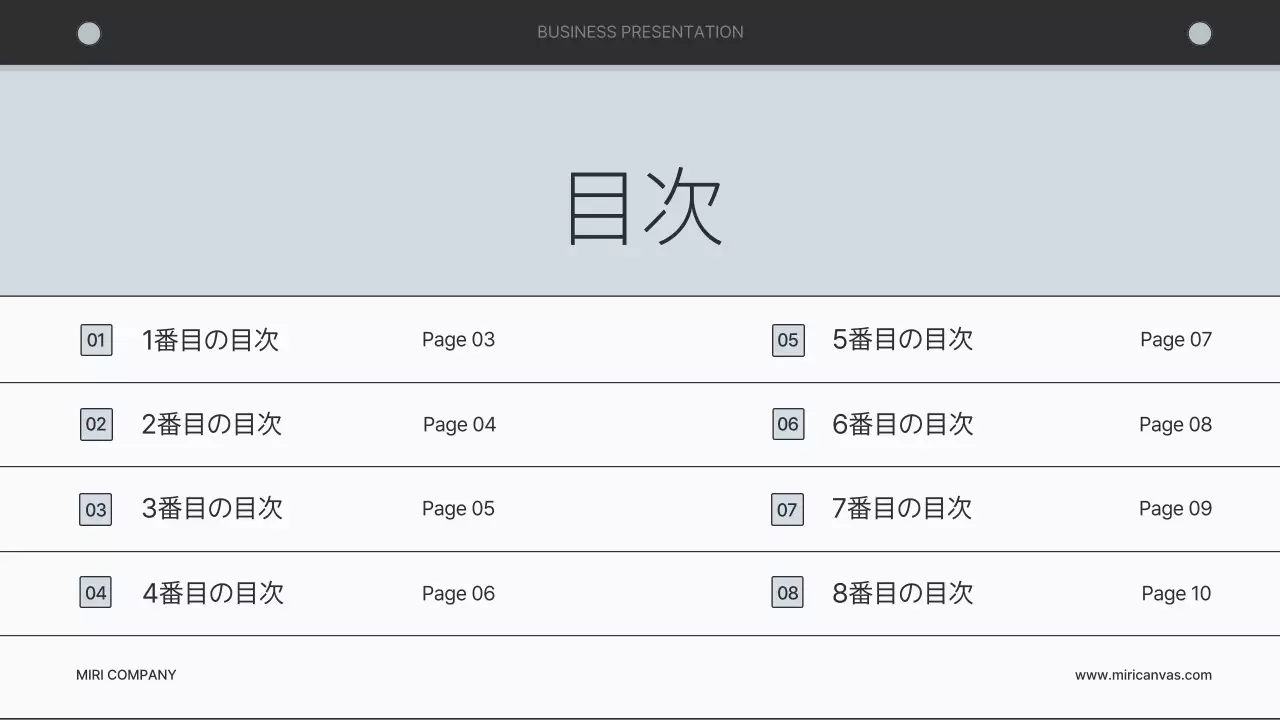The height and width of the screenshot is (720, 1280).
Task: Select the 04 number box
Action: (x=96, y=593)
